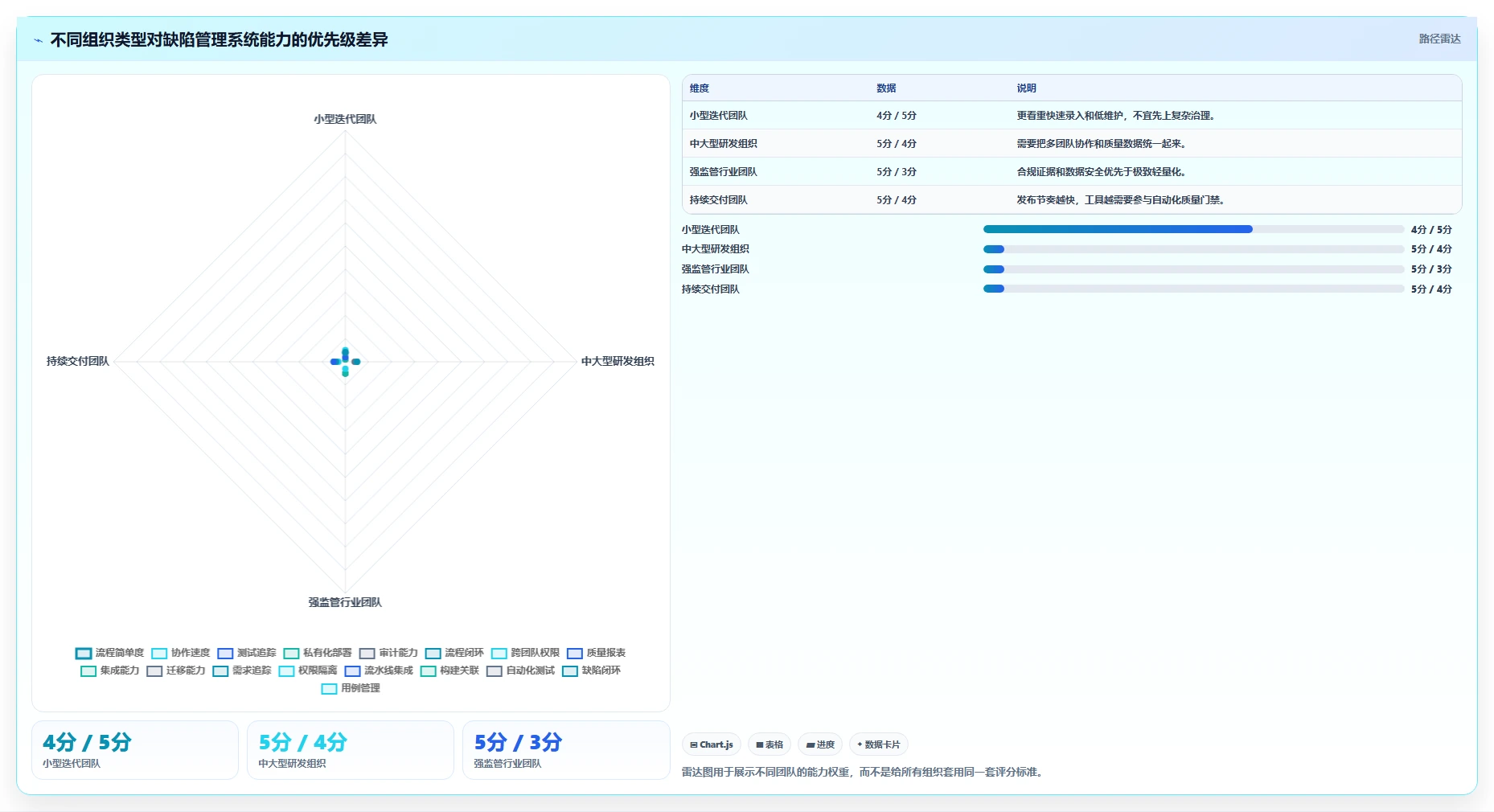The width and height of the screenshot is (1494, 812).
Task: Toggle the 审计能力 legend item
Action: point(388,653)
